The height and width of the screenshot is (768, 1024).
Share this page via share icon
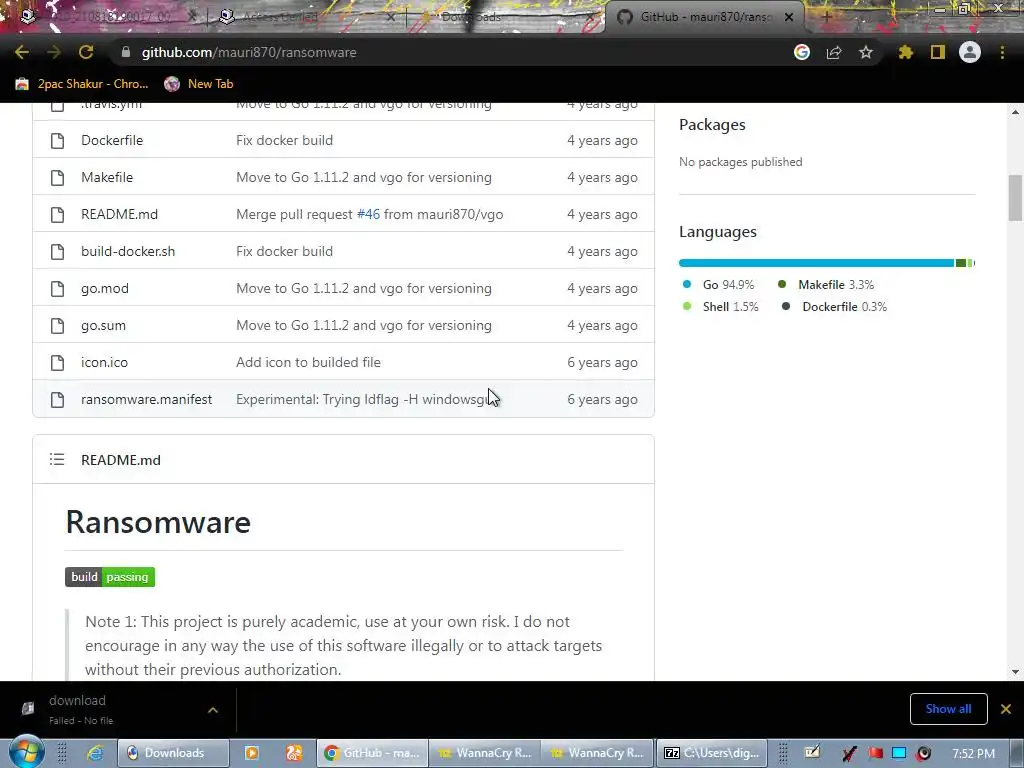(834, 52)
